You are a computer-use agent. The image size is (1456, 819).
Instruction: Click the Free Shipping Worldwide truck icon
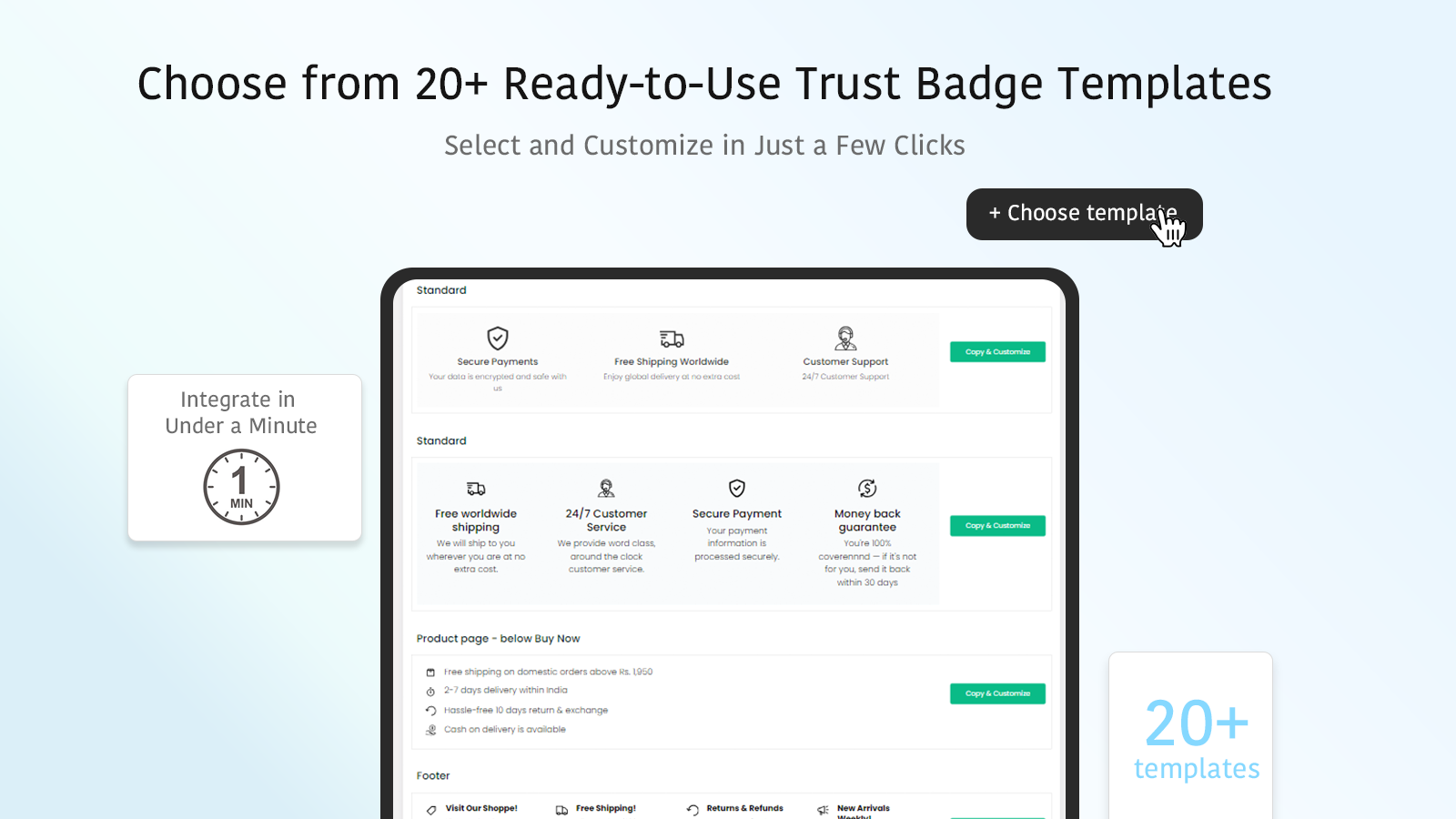click(672, 339)
